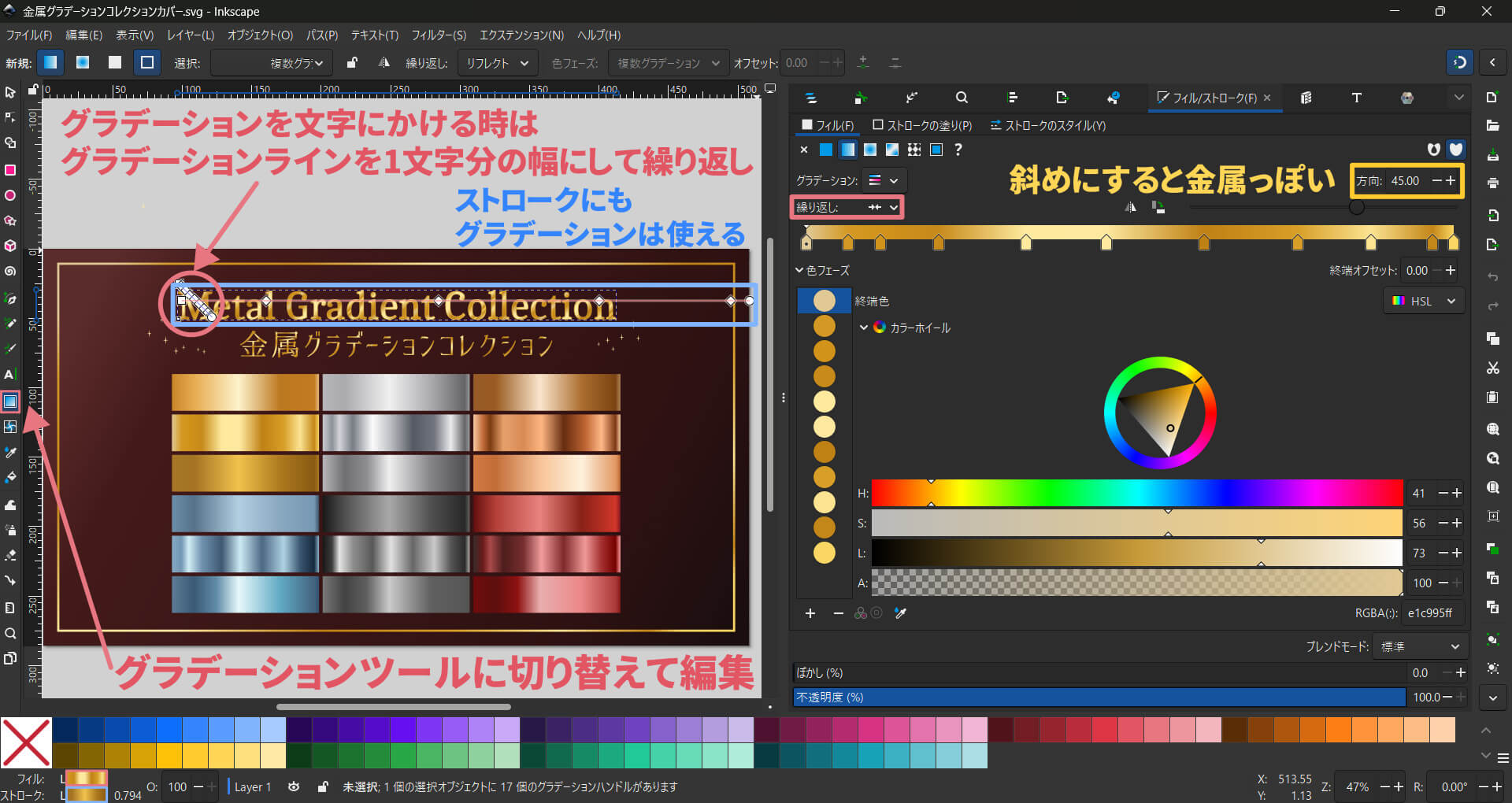Image resolution: width=1512 pixels, height=803 pixels.
Task: Select the Eraser tool
Action: pos(10,555)
